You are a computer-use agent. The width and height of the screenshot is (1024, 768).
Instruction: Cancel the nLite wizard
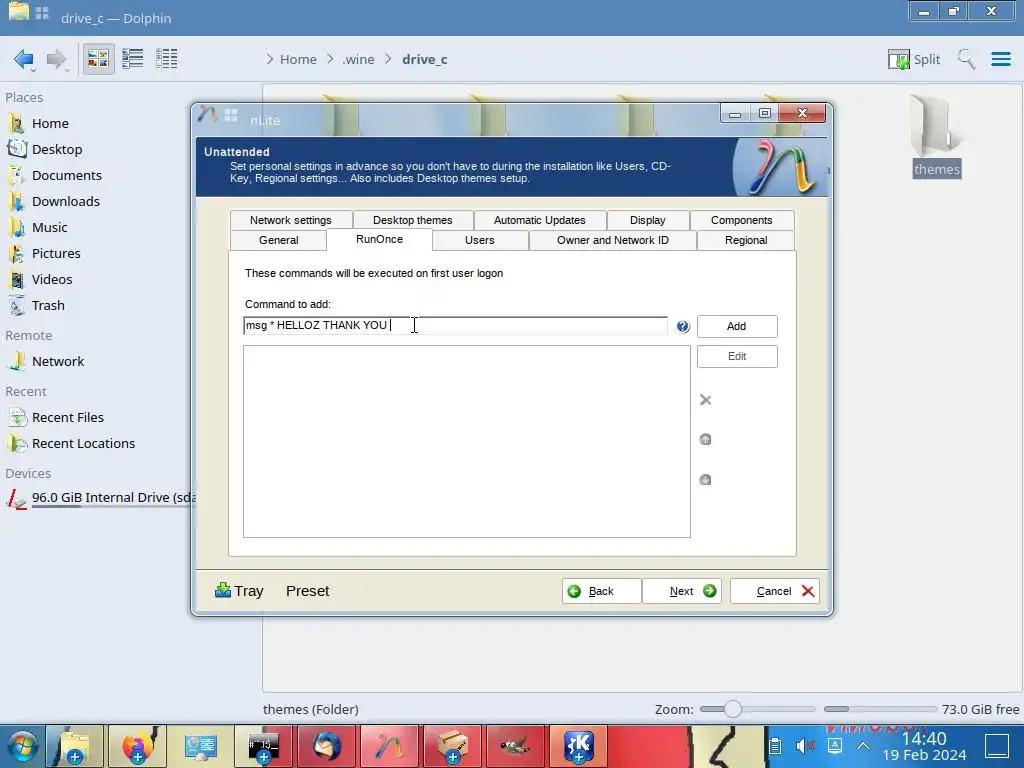[775, 591]
